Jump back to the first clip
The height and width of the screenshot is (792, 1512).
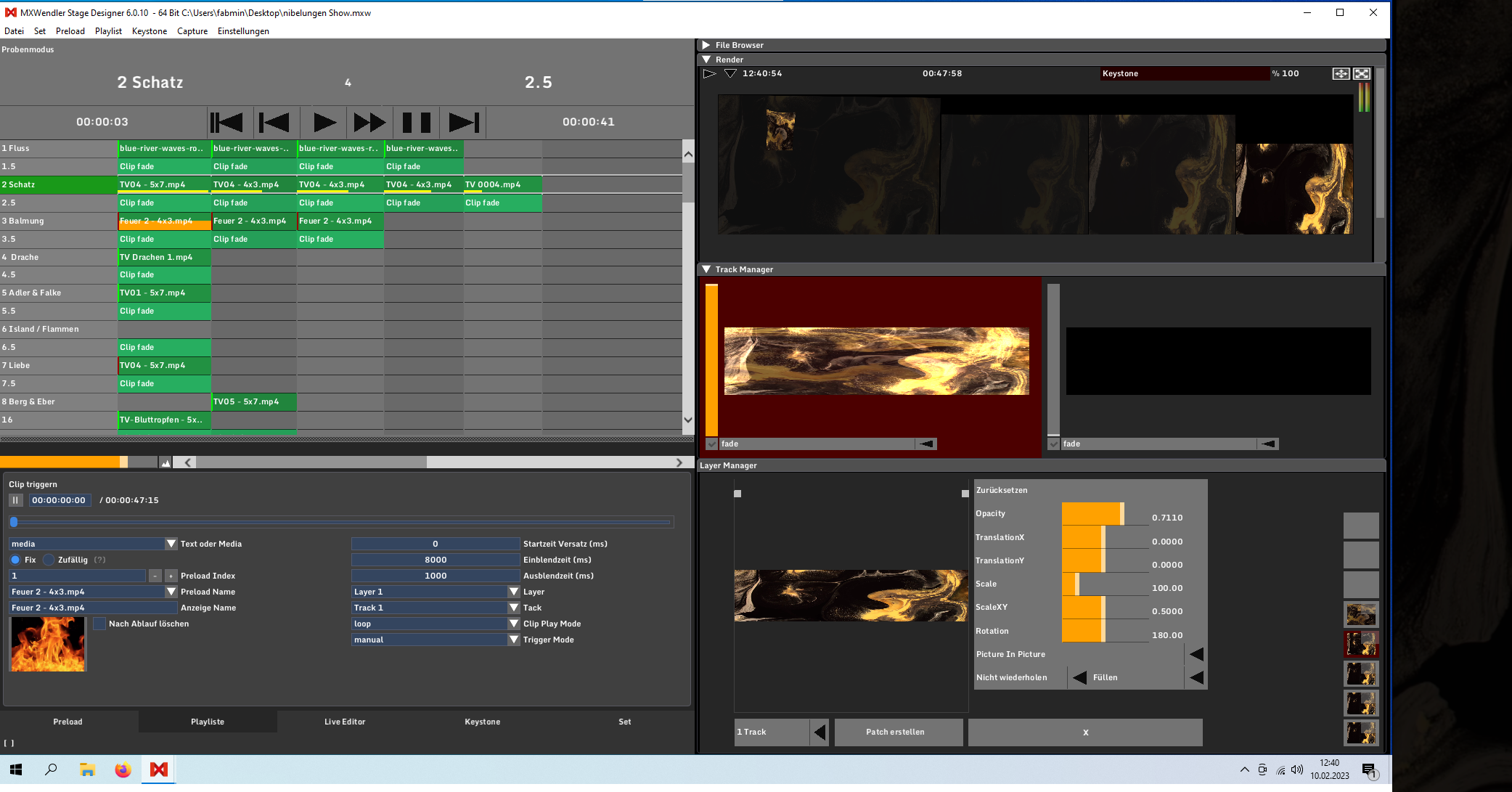pos(227,122)
